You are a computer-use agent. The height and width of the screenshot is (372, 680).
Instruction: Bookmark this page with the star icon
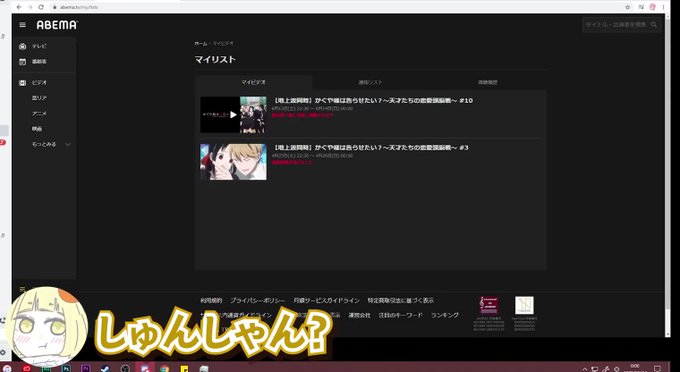click(628, 7)
